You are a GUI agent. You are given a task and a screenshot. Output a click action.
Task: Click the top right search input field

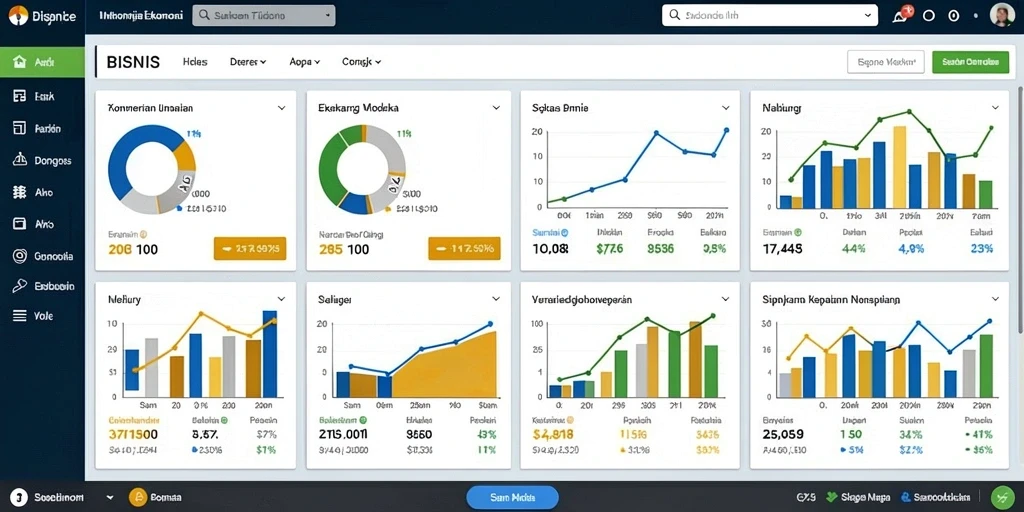(770, 15)
